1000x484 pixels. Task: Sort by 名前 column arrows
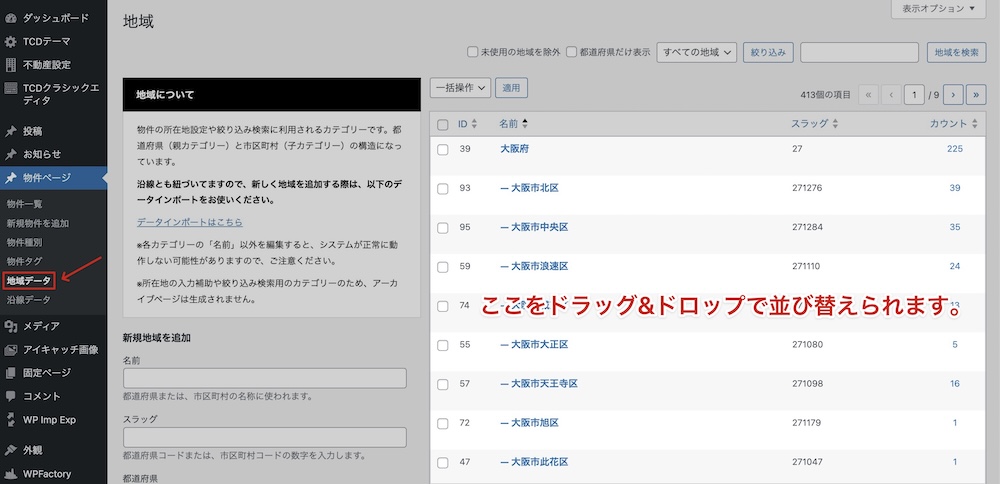(525, 124)
